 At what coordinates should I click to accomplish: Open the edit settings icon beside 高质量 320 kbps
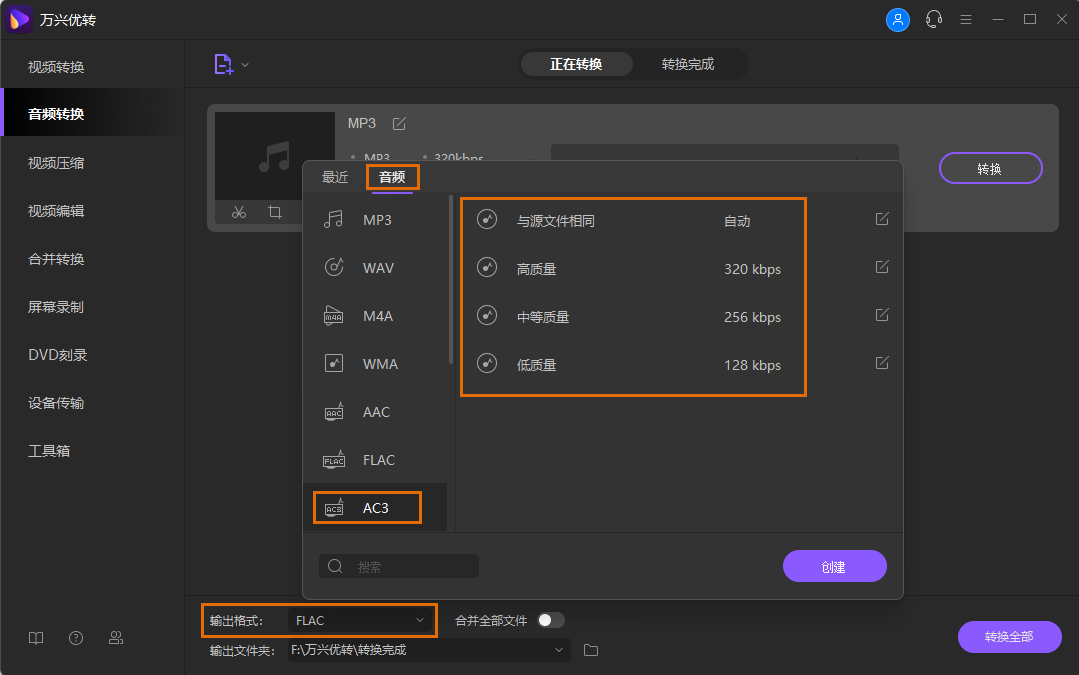881,266
